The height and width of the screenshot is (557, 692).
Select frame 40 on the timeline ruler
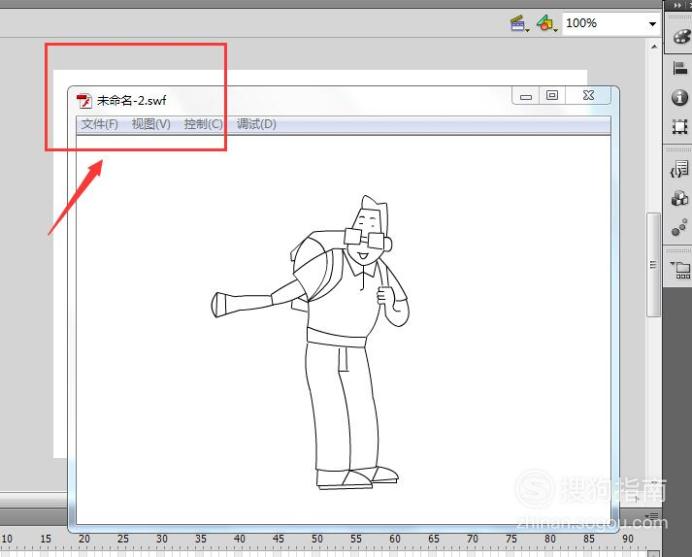240,539
